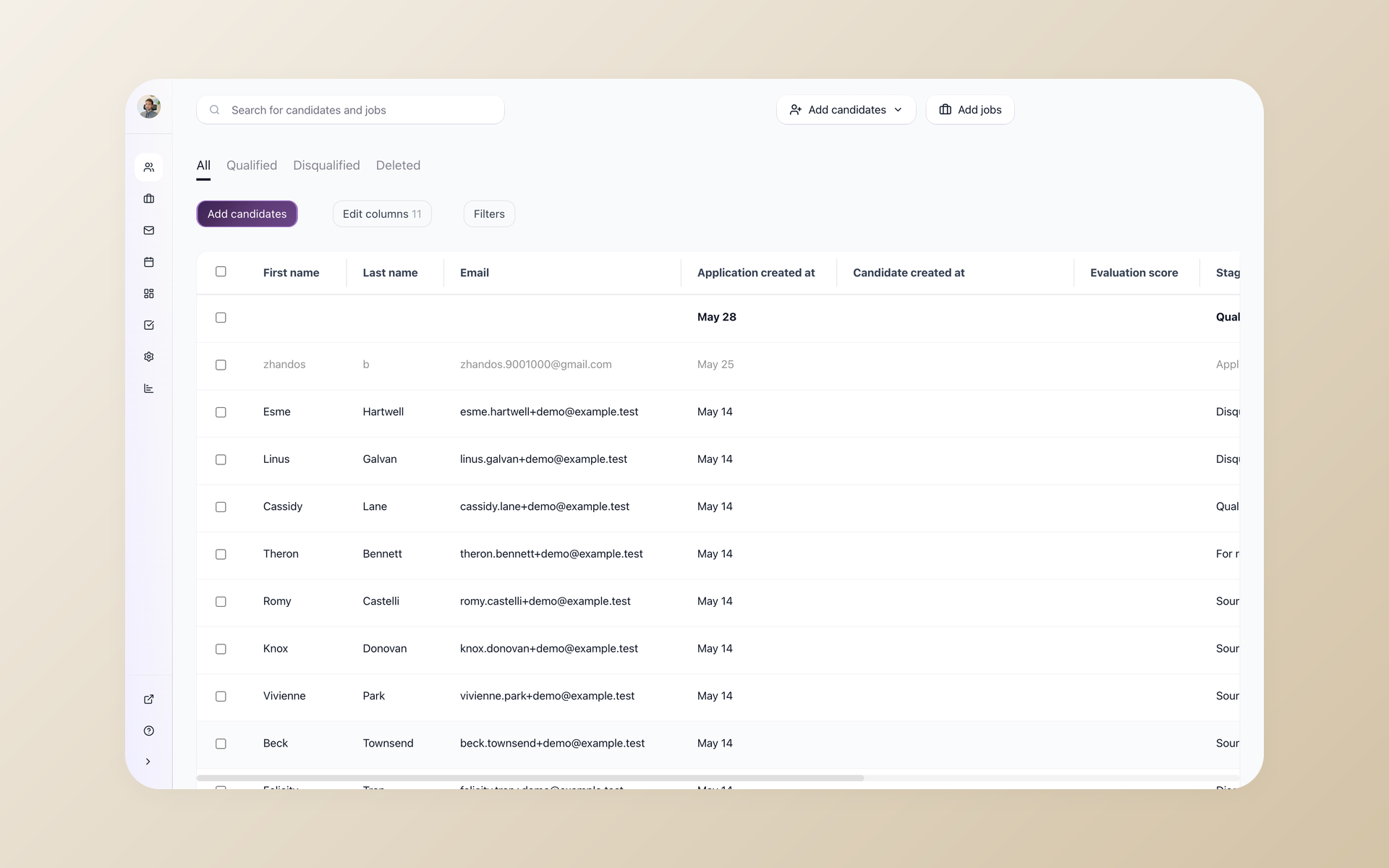Tick the checkbox for Knox Donovan
This screenshot has width=1389, height=868.
tap(221, 650)
